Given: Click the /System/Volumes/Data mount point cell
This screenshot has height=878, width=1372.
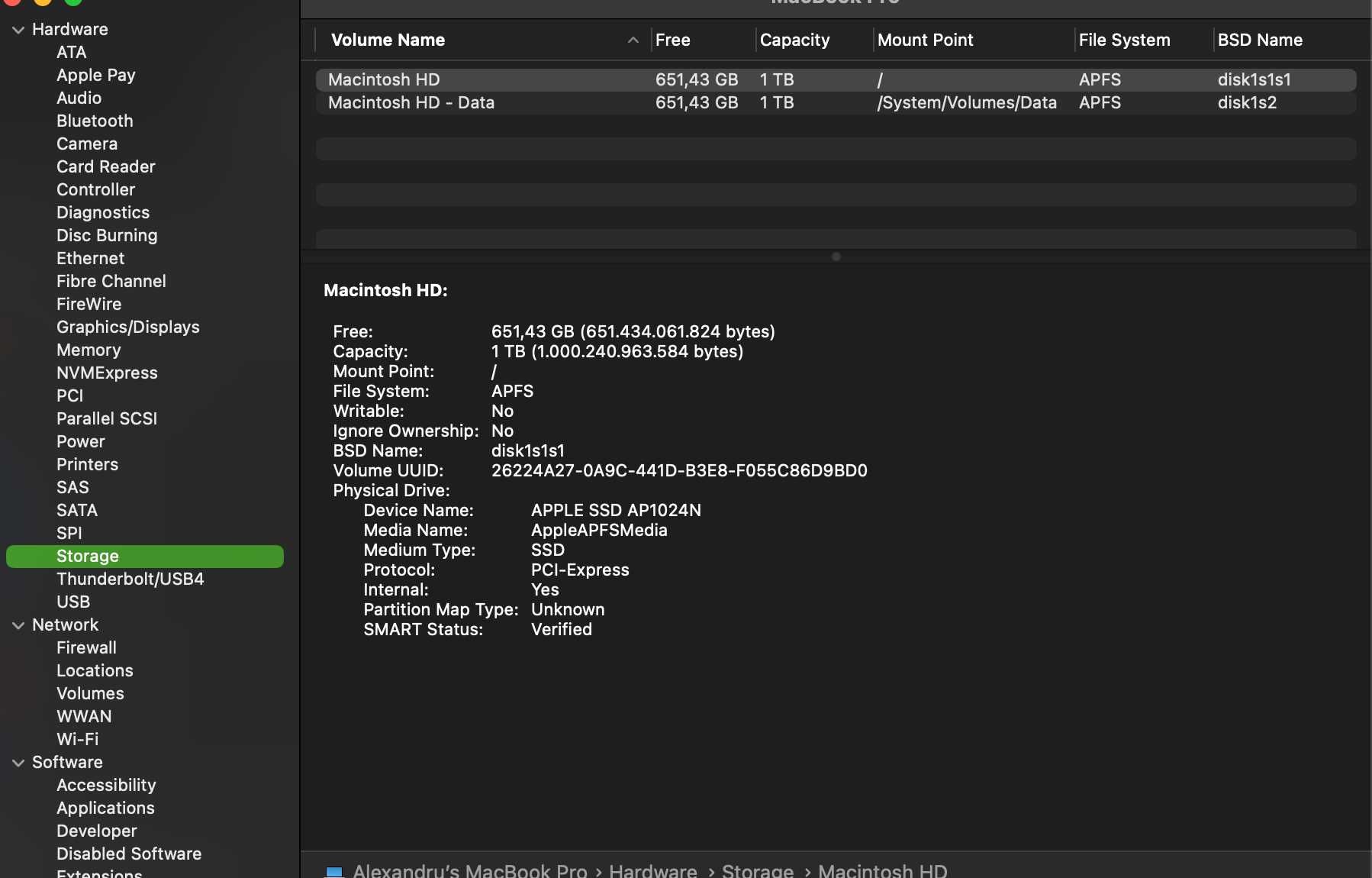Looking at the screenshot, I should click(967, 102).
